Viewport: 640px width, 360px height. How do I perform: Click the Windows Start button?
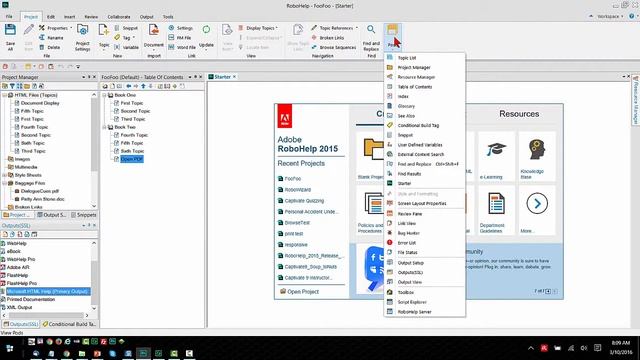[x=10, y=348]
